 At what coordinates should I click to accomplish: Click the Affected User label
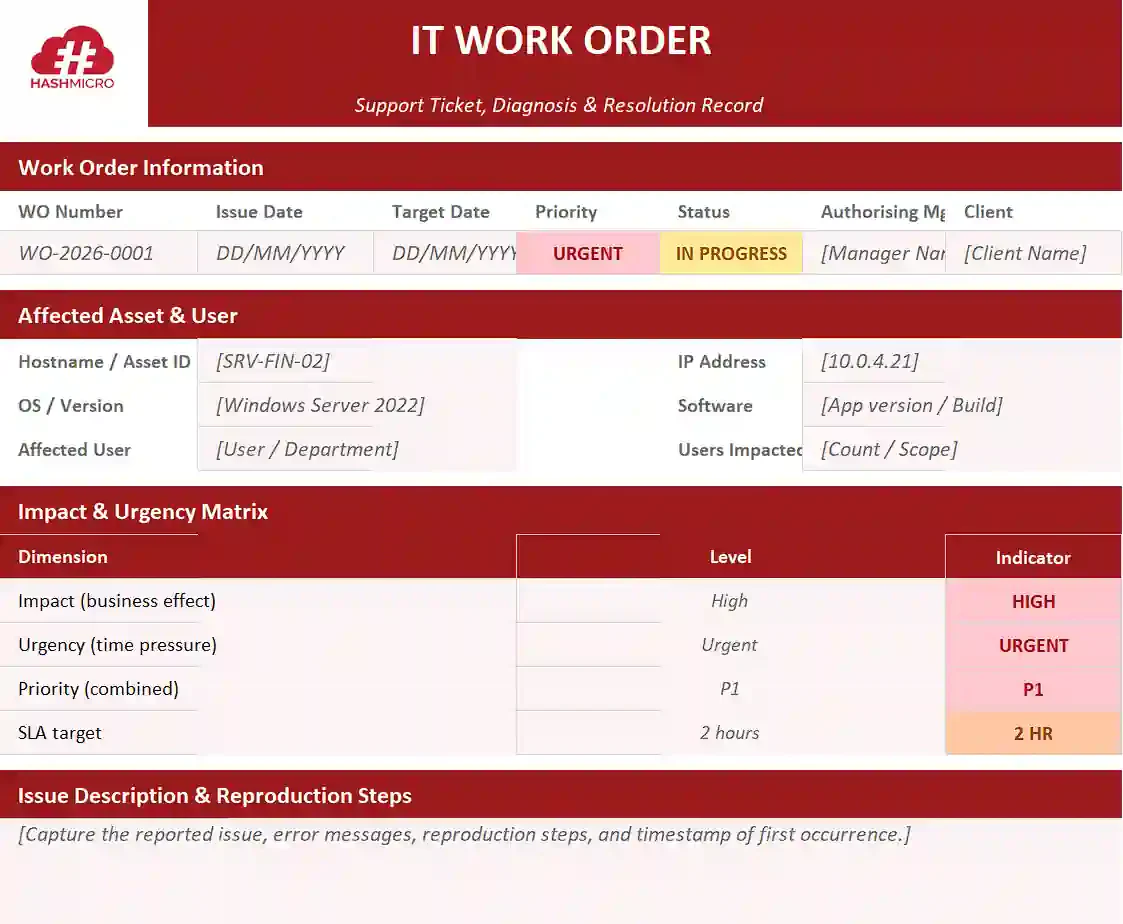(x=74, y=450)
